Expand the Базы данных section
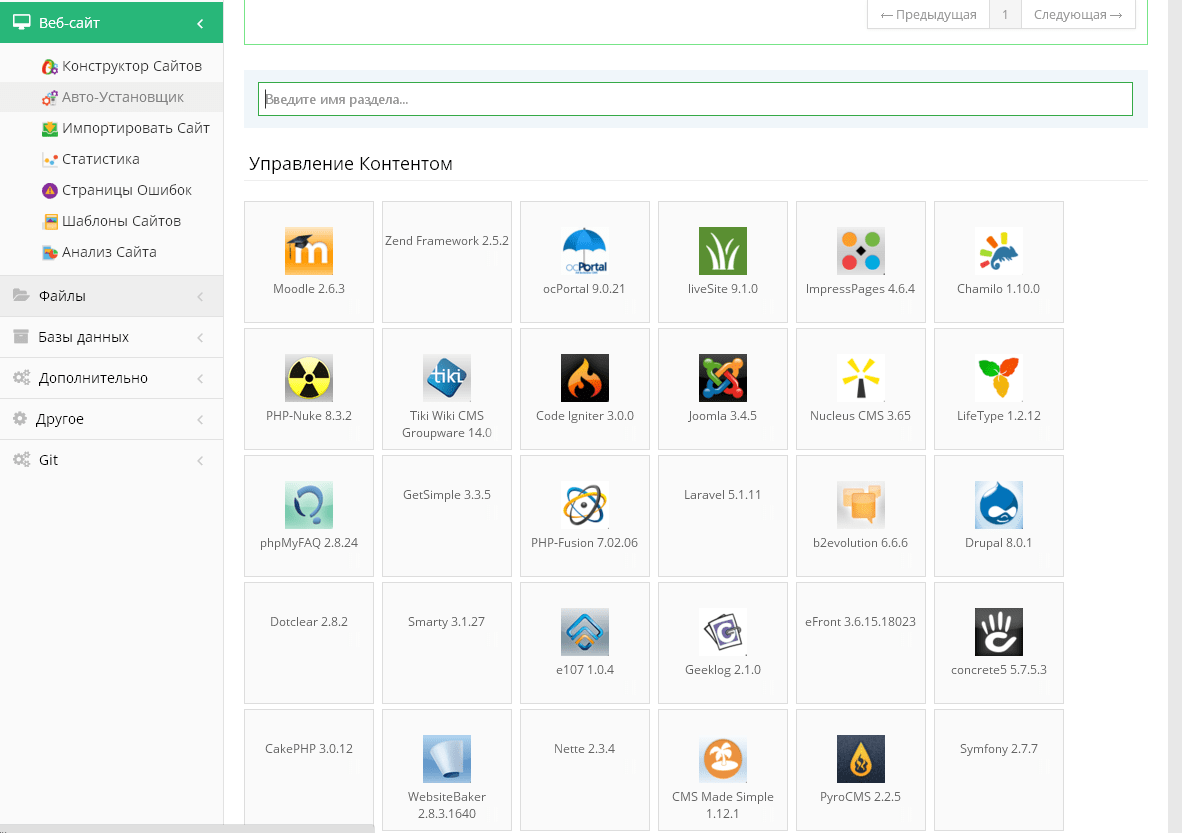Viewport: 1182px width, 833px height. click(x=111, y=337)
